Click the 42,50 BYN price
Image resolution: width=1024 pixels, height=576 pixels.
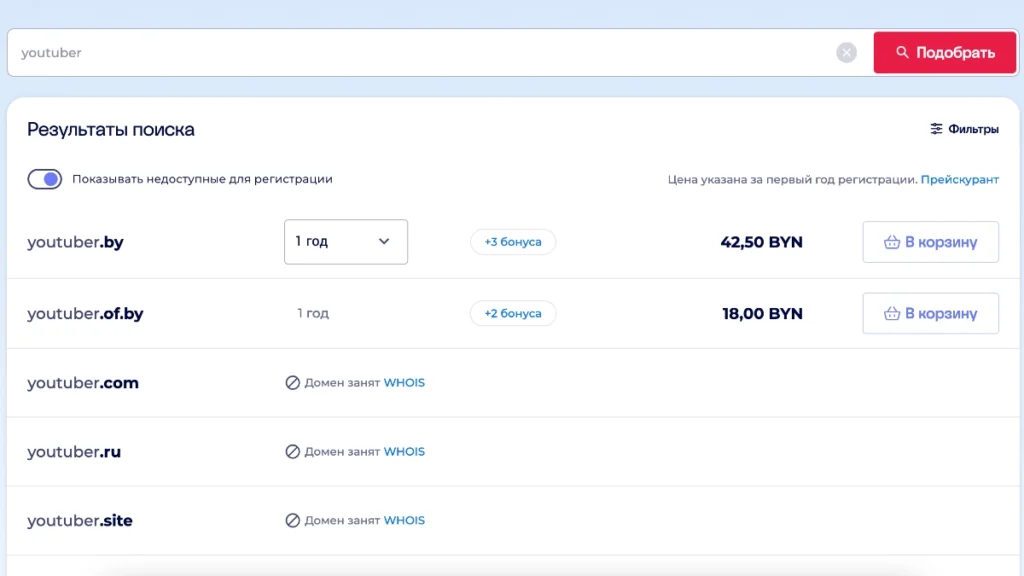click(x=761, y=242)
